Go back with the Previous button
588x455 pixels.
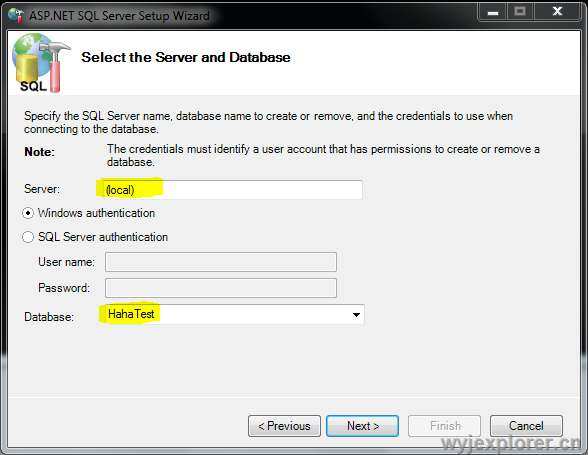pyautogui.click(x=284, y=426)
